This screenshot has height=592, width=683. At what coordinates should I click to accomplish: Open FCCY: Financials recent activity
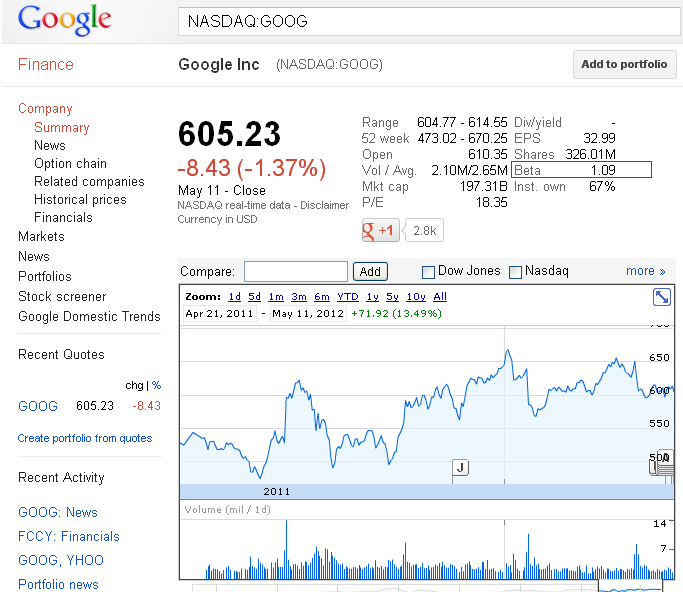69,536
